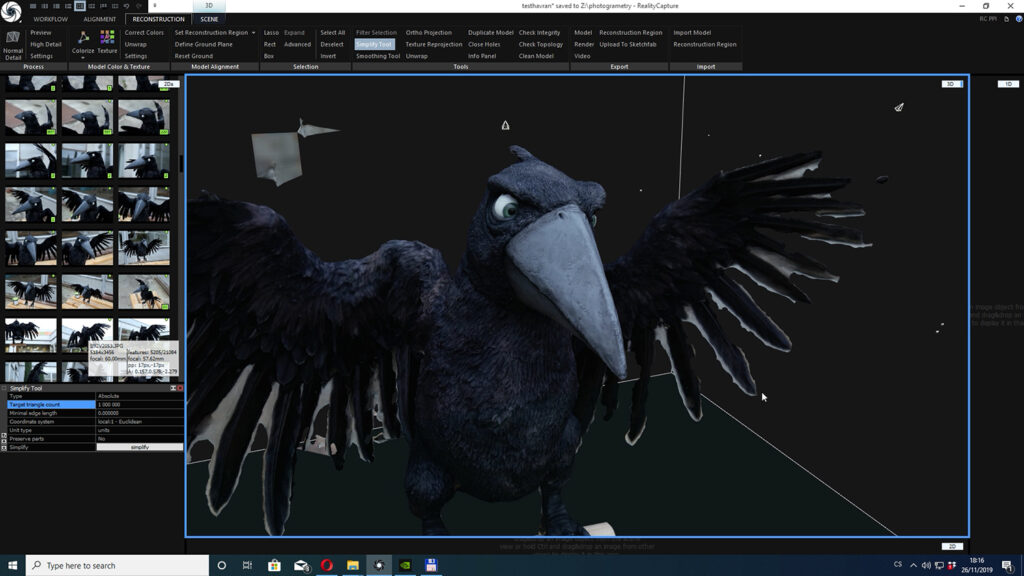Click the RealityCapture application logo icon
Viewport: 1024px width, 576px height.
[x=11, y=11]
